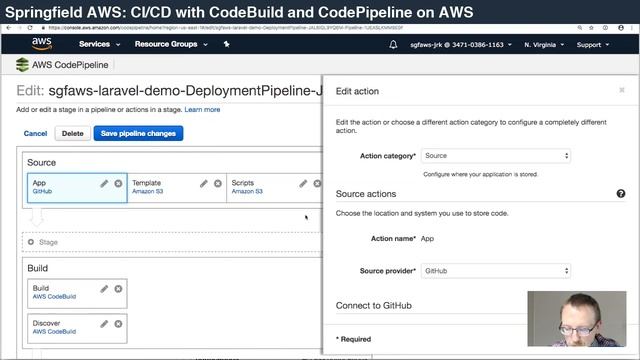
Task: Edit the Scripts Amazon S3 action pencil
Action: 303,184
